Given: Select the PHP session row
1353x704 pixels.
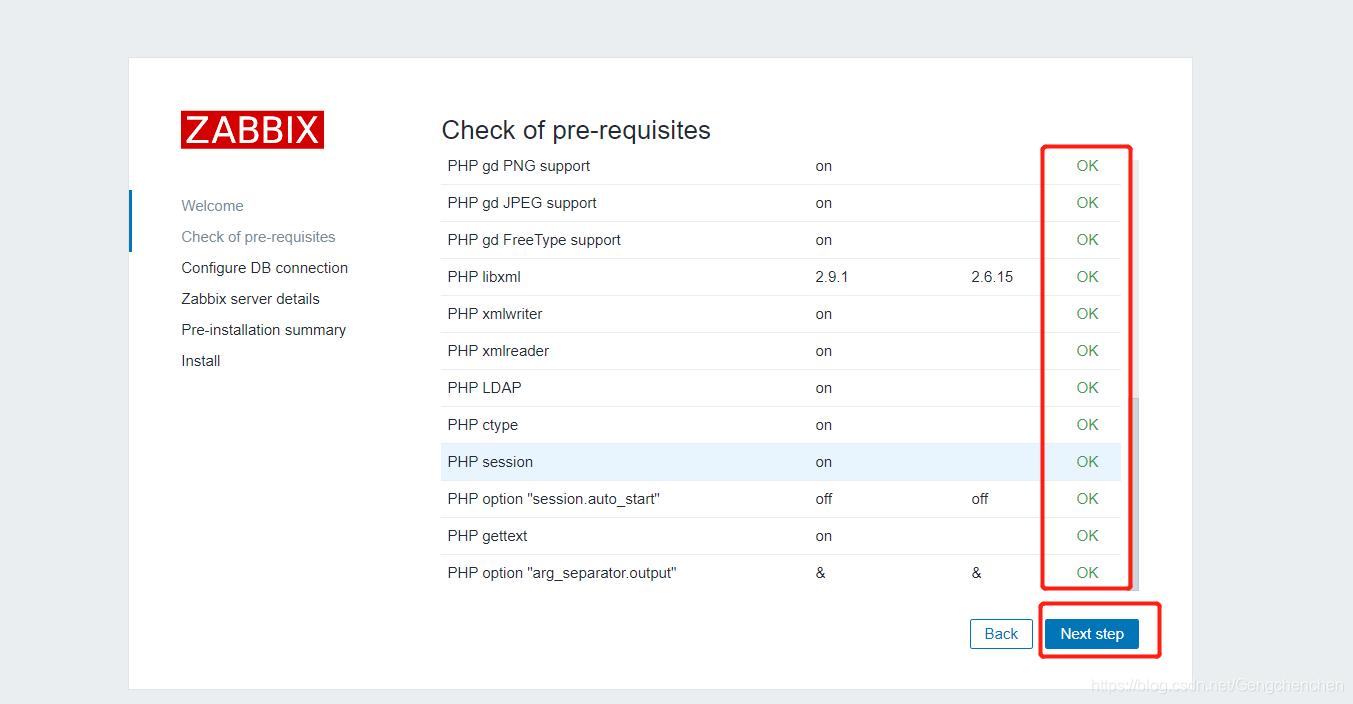Looking at the screenshot, I should pos(490,462).
